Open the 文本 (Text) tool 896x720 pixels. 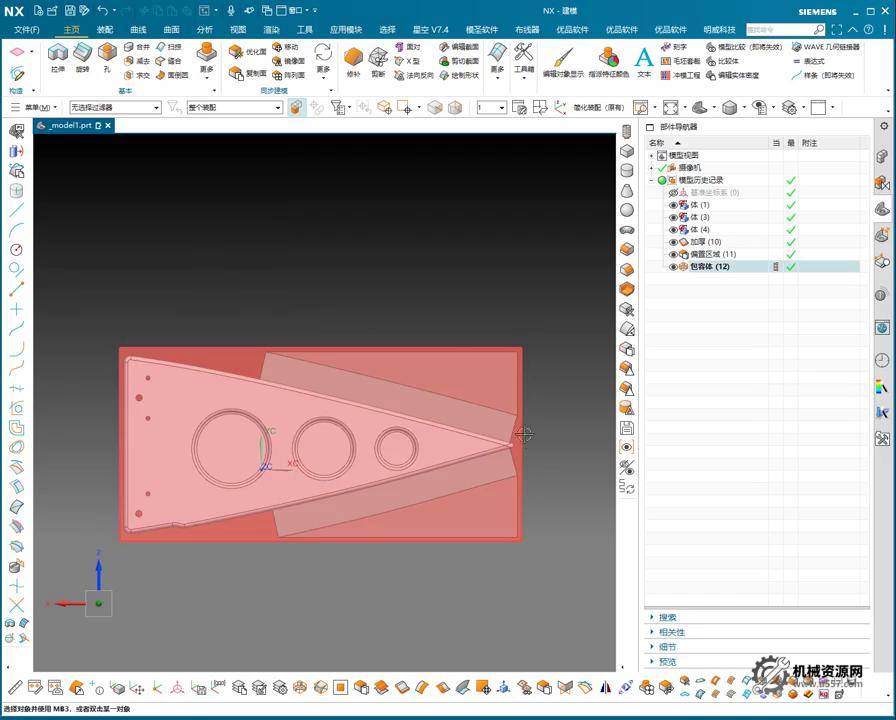click(644, 60)
